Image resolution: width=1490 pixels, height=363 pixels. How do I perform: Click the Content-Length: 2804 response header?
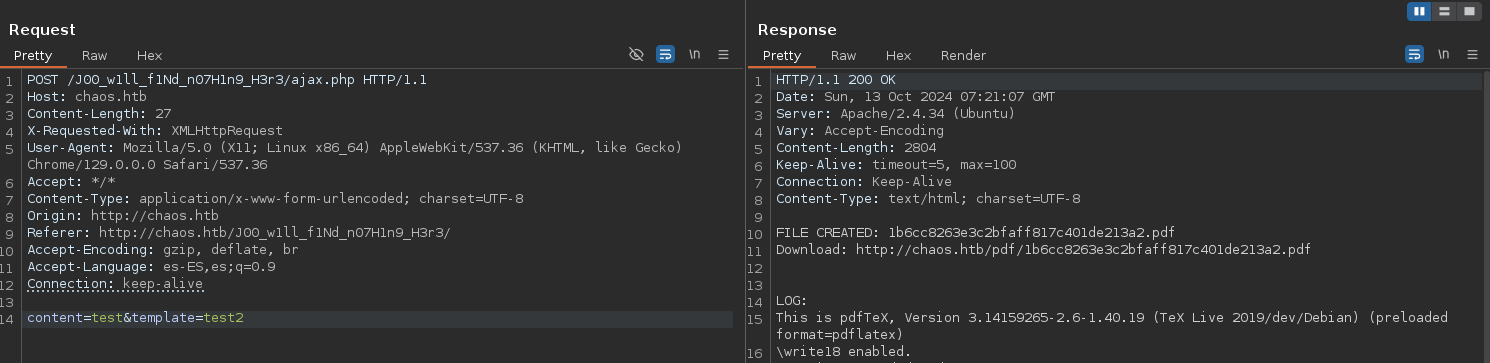[856, 147]
